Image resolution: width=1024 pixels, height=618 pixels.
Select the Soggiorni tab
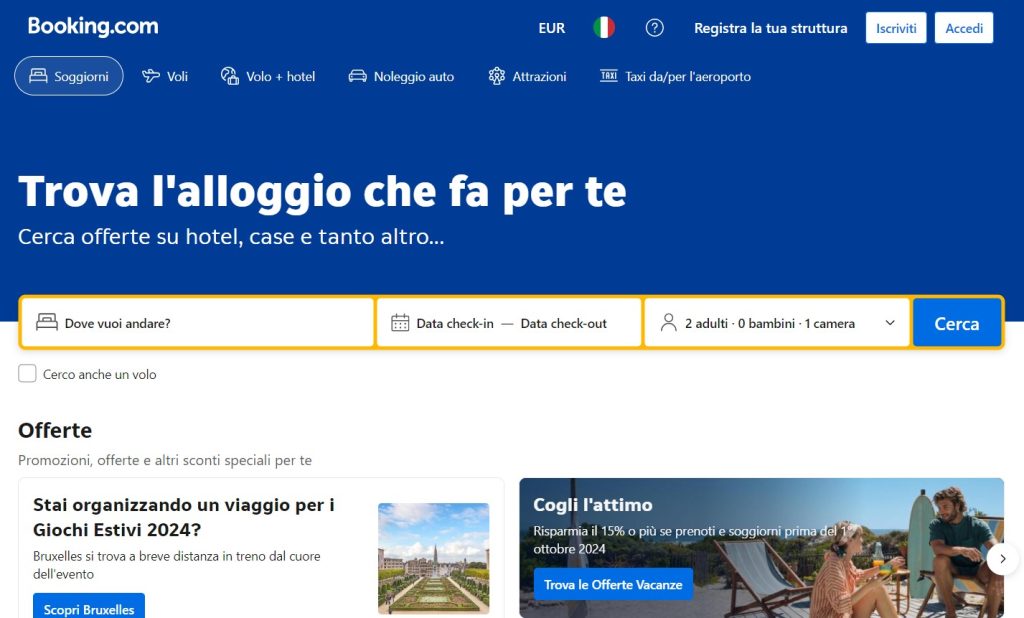[x=69, y=76]
